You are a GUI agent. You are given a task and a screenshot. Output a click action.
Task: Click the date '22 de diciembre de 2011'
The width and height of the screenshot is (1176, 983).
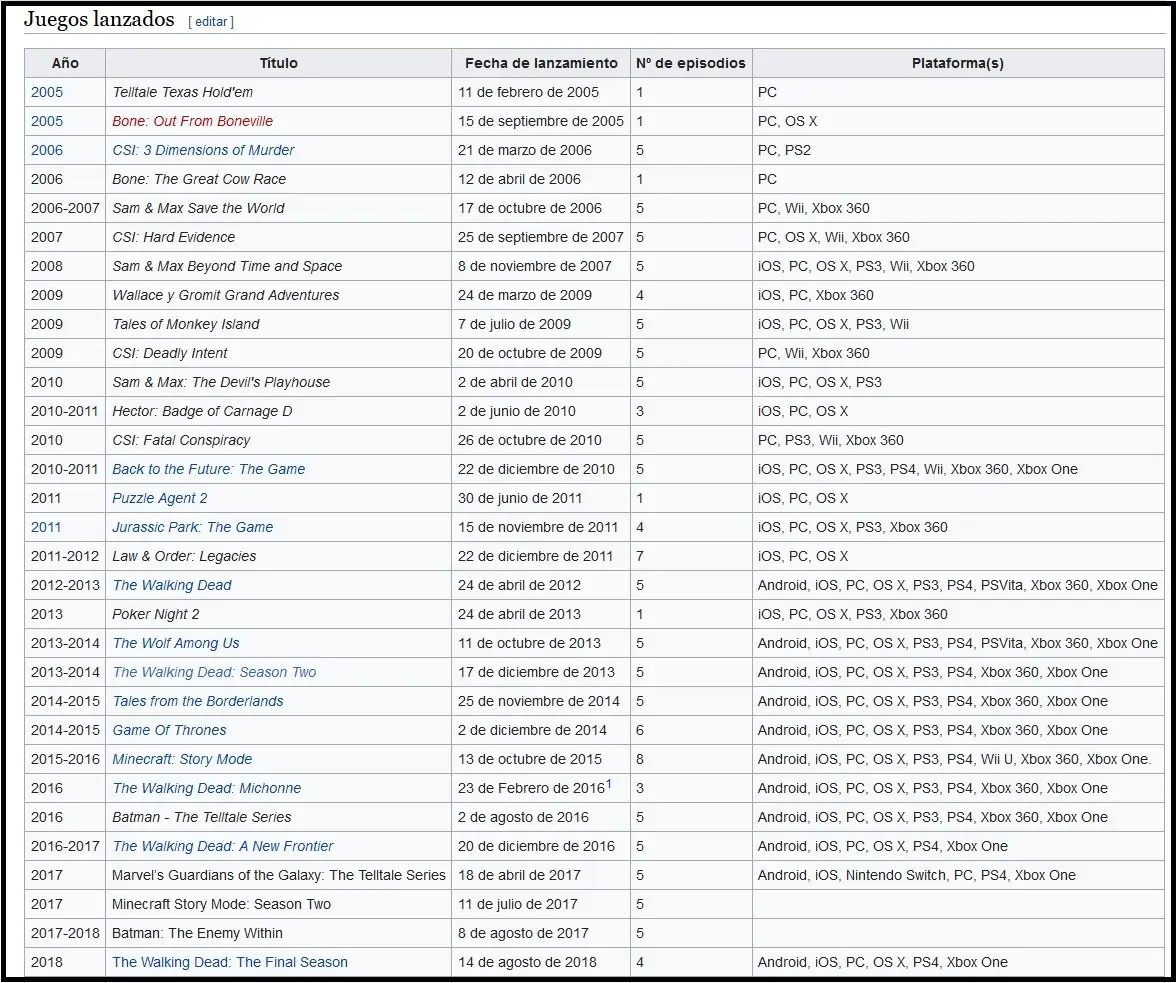(536, 556)
